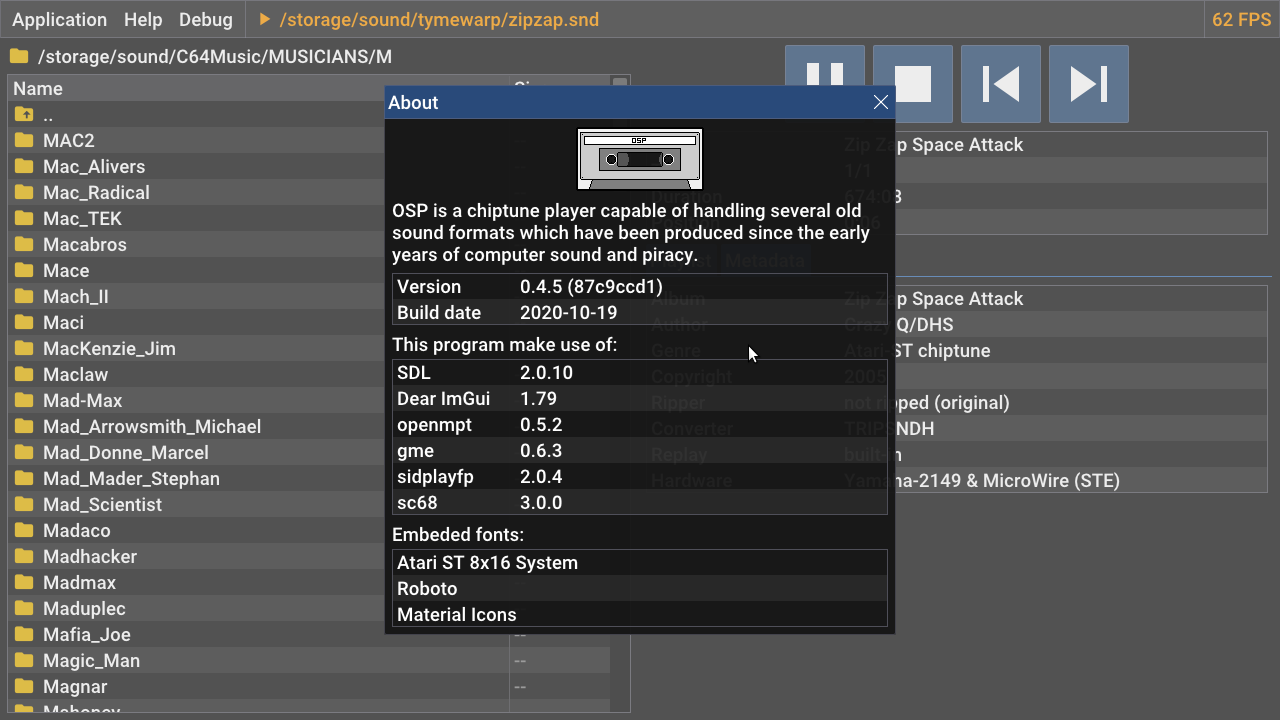
Task: Click the Madmax folder icon
Action: pyautogui.click(x=24, y=583)
